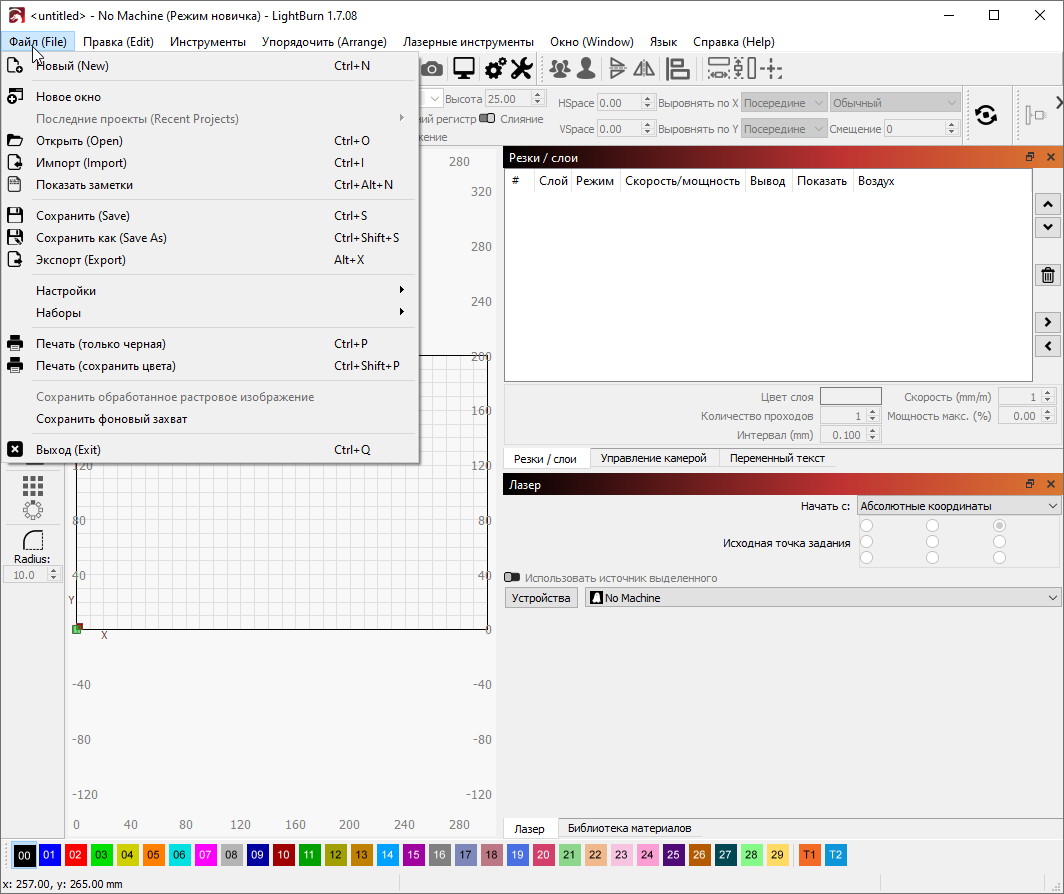Move layer up in Cuts panel

pyautogui.click(x=1048, y=204)
